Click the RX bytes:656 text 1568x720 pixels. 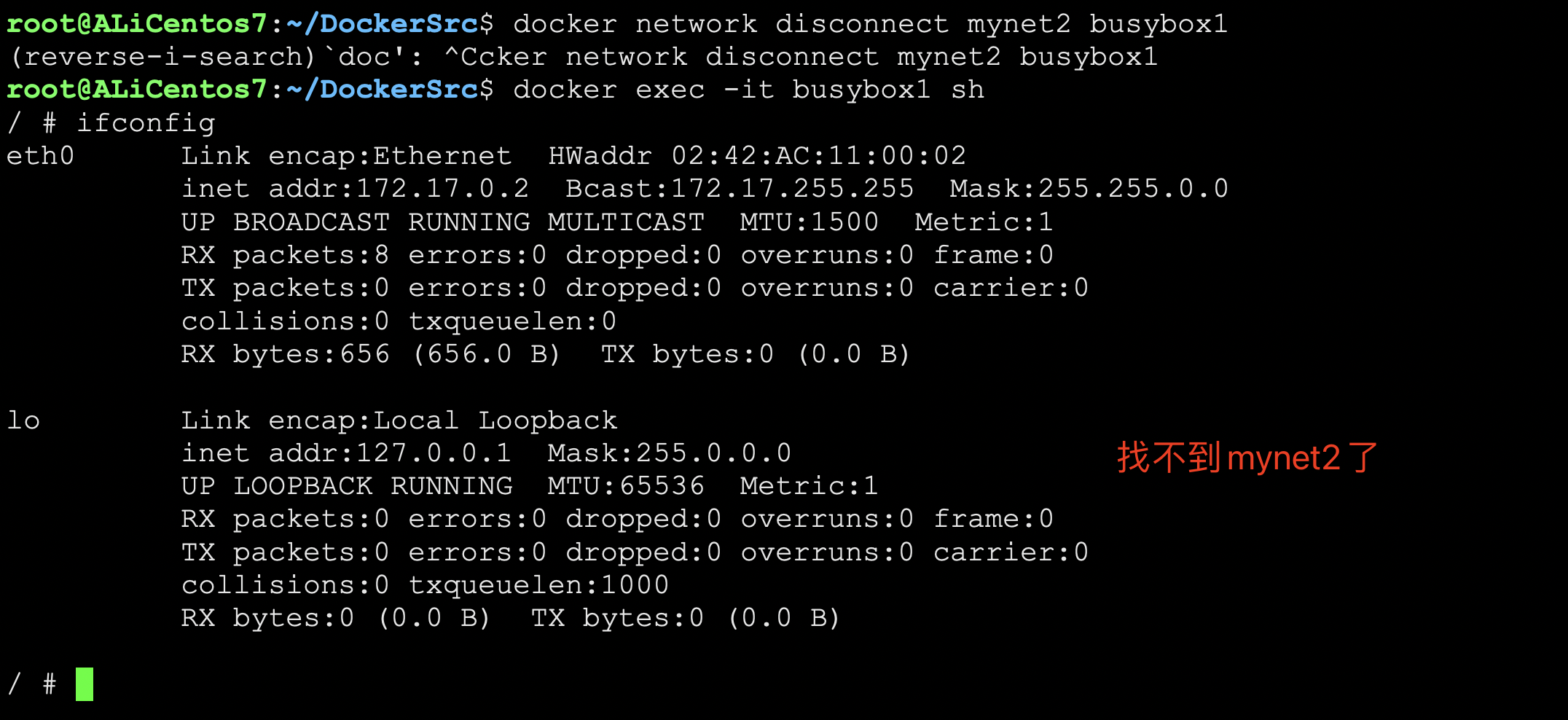tap(285, 354)
